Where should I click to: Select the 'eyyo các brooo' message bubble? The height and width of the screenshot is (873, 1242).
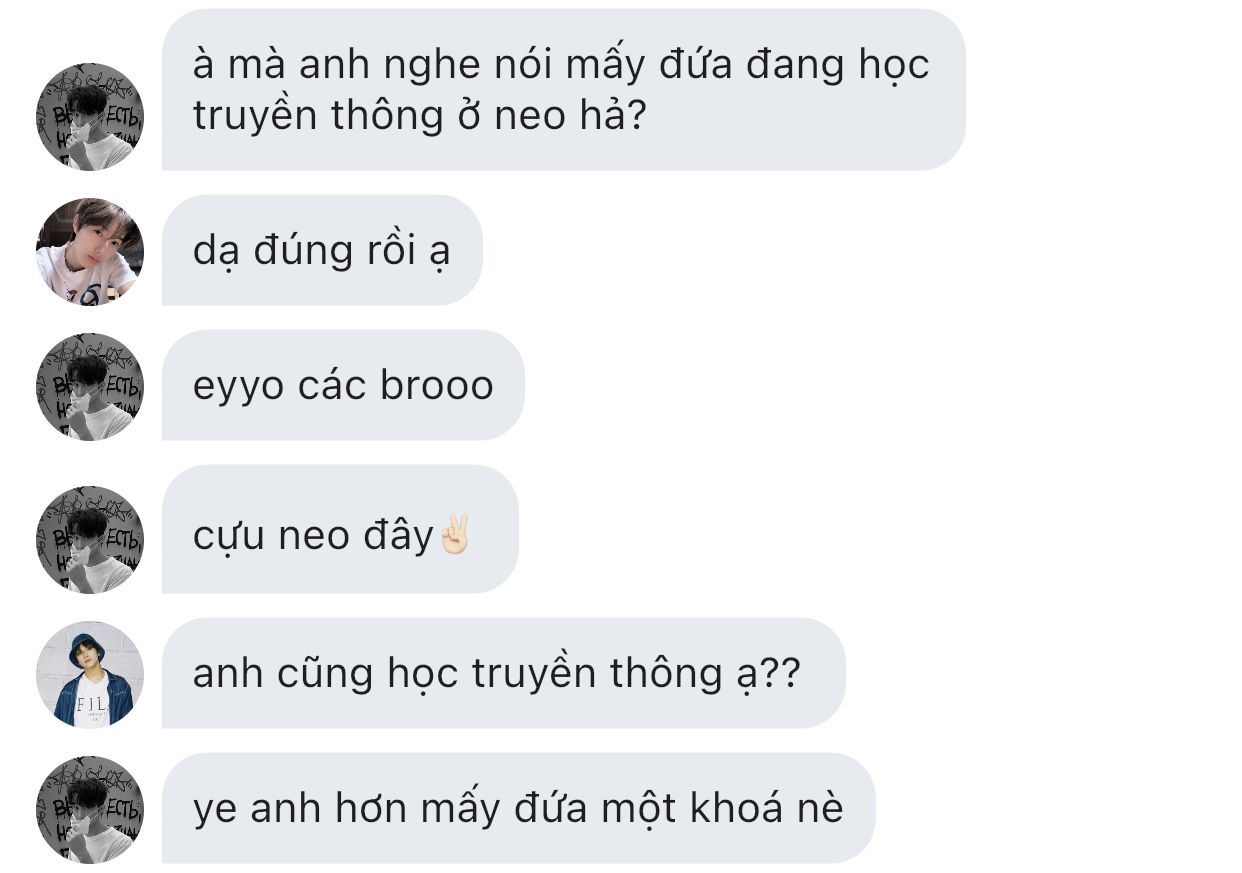[x=343, y=385]
